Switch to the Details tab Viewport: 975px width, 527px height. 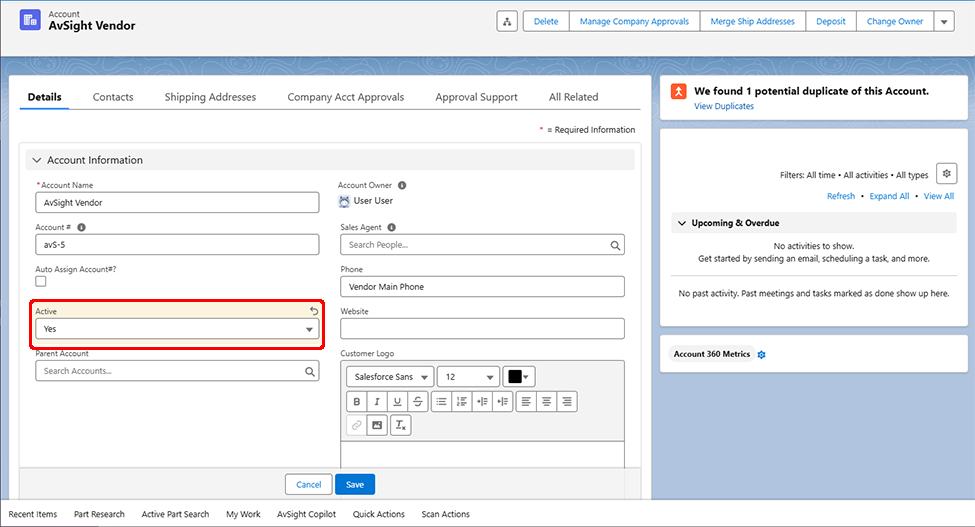click(45, 97)
